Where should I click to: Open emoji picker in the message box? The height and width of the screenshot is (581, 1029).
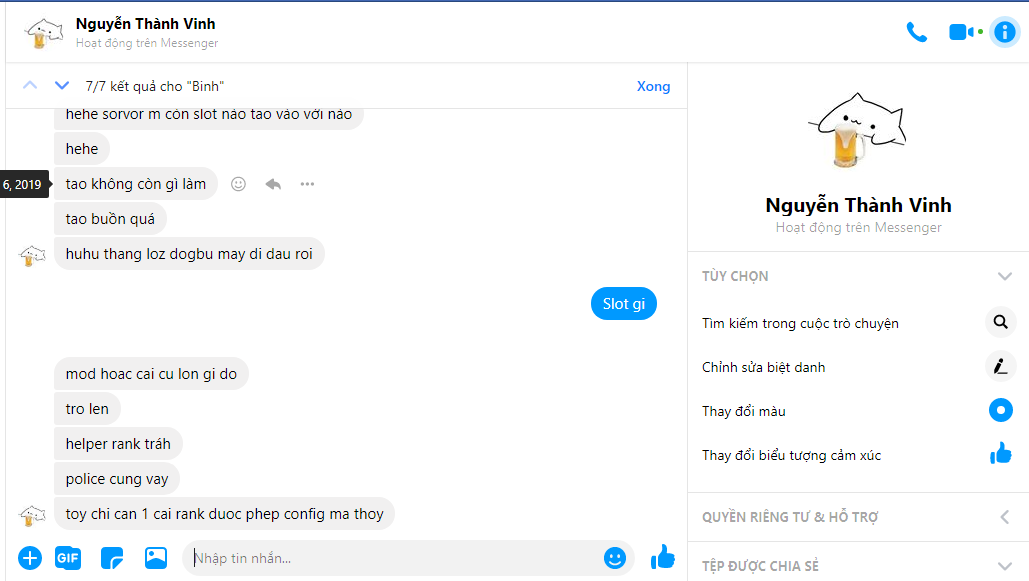tap(614, 558)
